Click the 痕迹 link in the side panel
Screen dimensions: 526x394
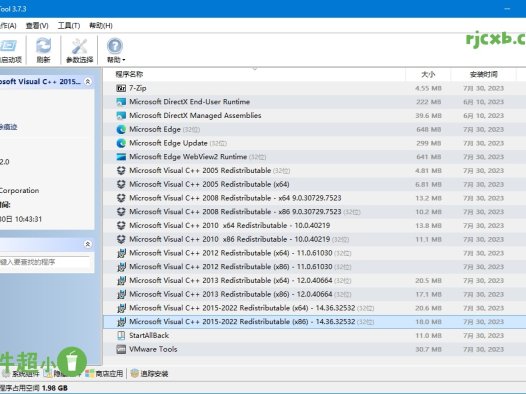point(8,127)
